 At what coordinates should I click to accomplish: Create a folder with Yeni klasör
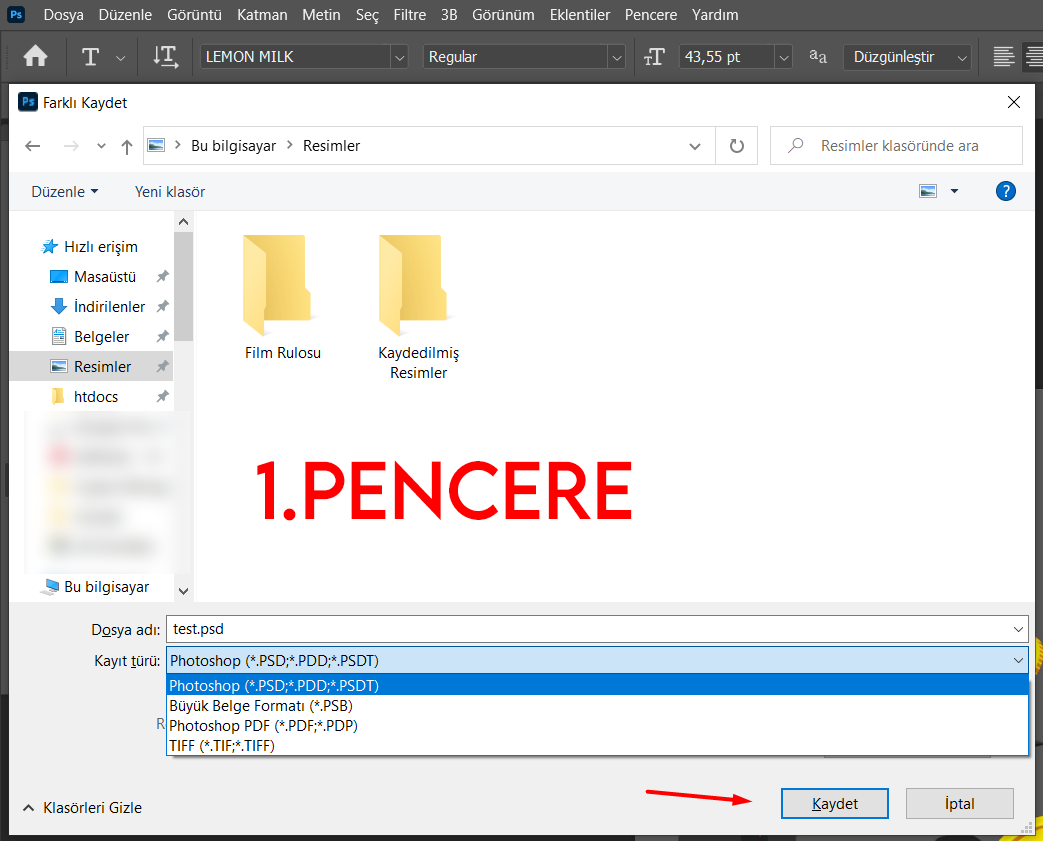pos(170,192)
